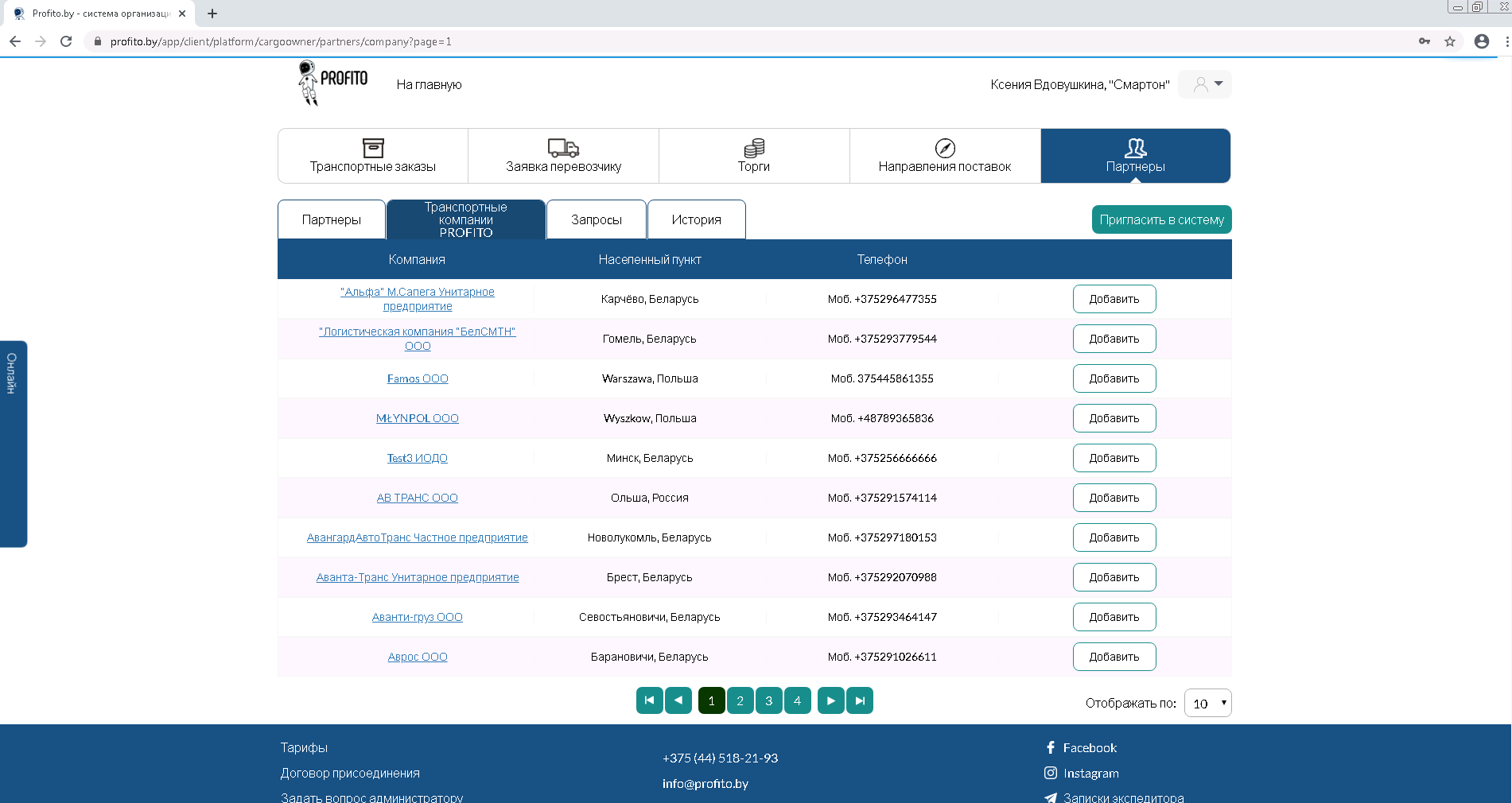Jump to the last page of results
Viewport: 1512px width, 803px height.
click(x=859, y=700)
